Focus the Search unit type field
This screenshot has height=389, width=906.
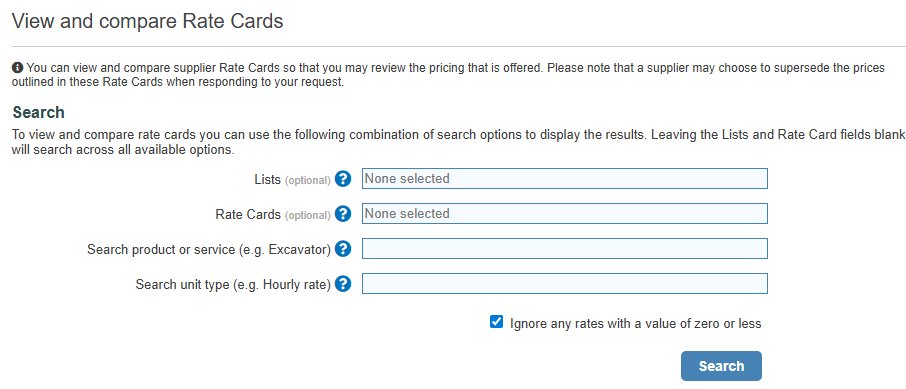pos(565,283)
